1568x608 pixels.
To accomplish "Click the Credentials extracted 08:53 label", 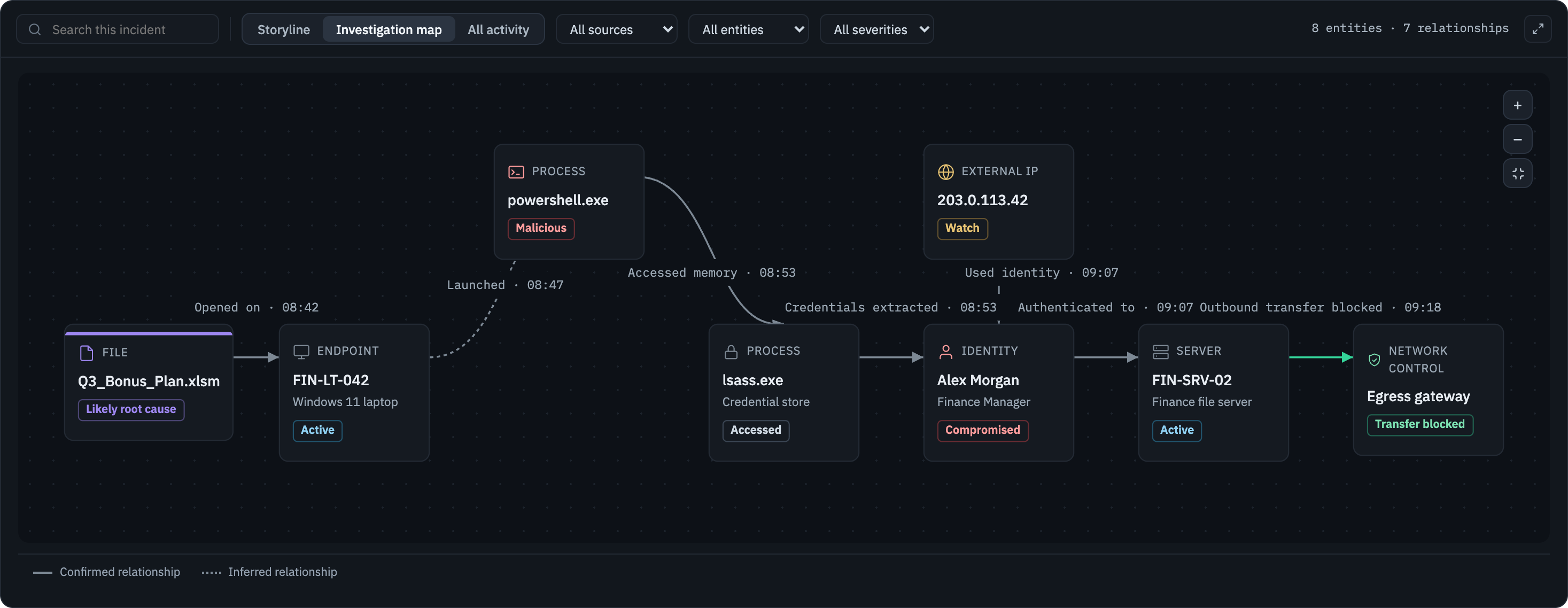I will point(890,307).
